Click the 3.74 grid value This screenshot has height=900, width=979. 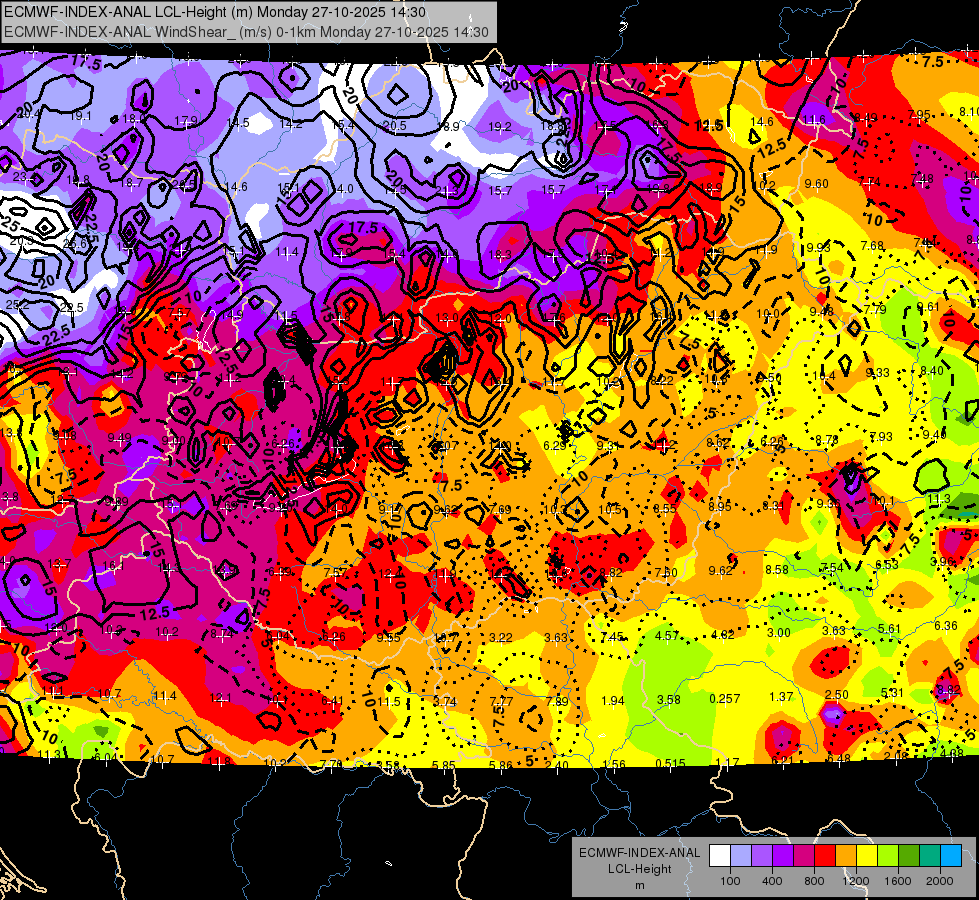coord(445,701)
